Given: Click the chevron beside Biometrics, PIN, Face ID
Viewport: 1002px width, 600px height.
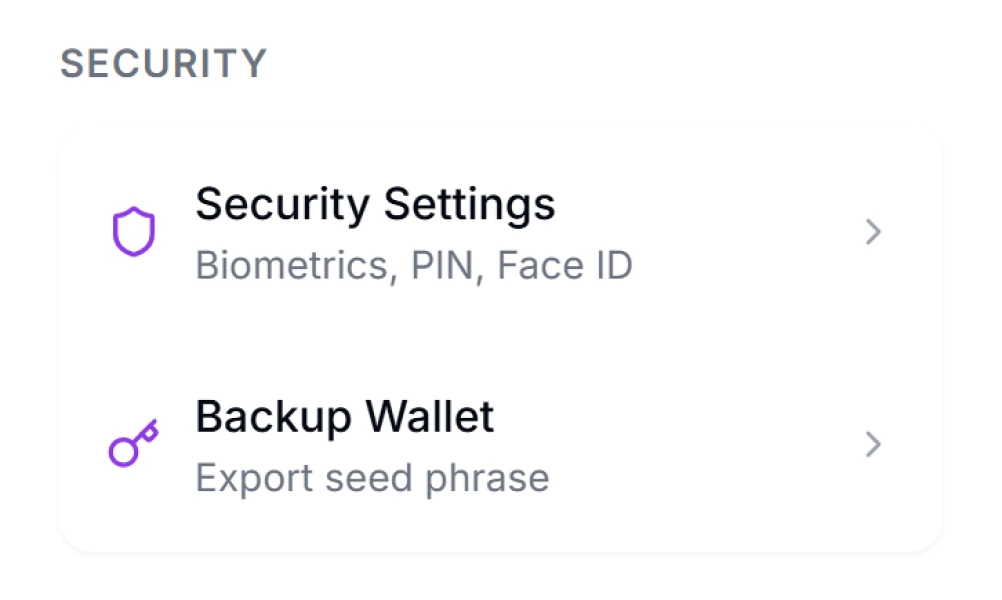Looking at the screenshot, I should point(873,232).
